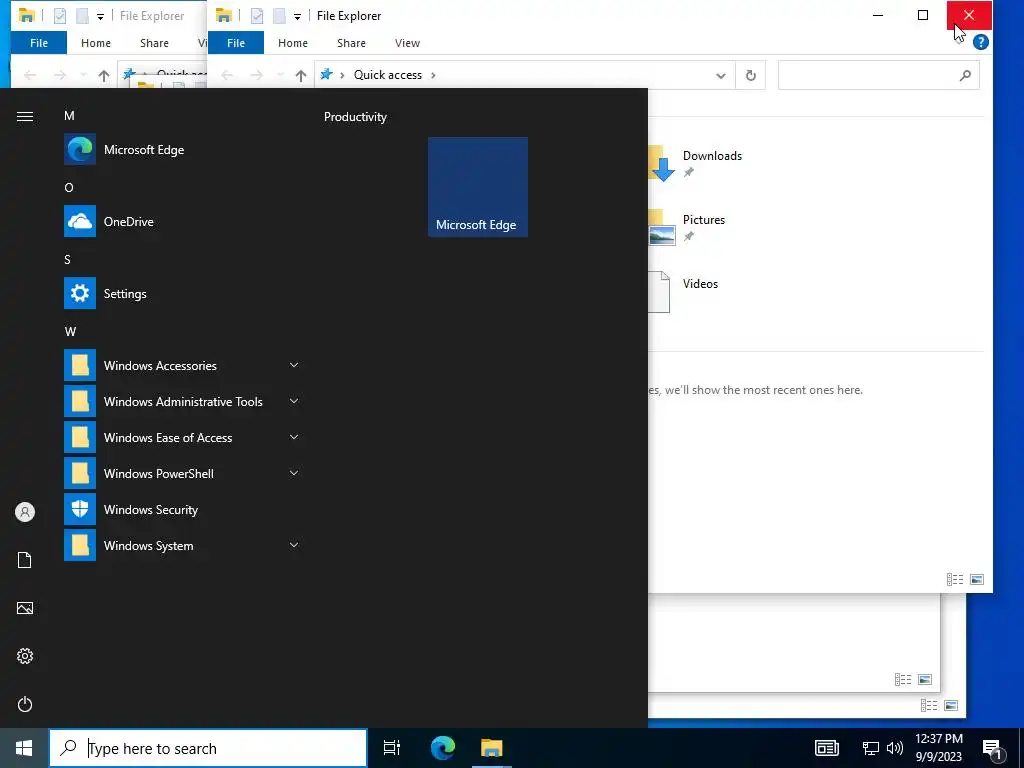1024x768 pixels.
Task: Open news and interests on the taskbar
Action: coord(826,748)
